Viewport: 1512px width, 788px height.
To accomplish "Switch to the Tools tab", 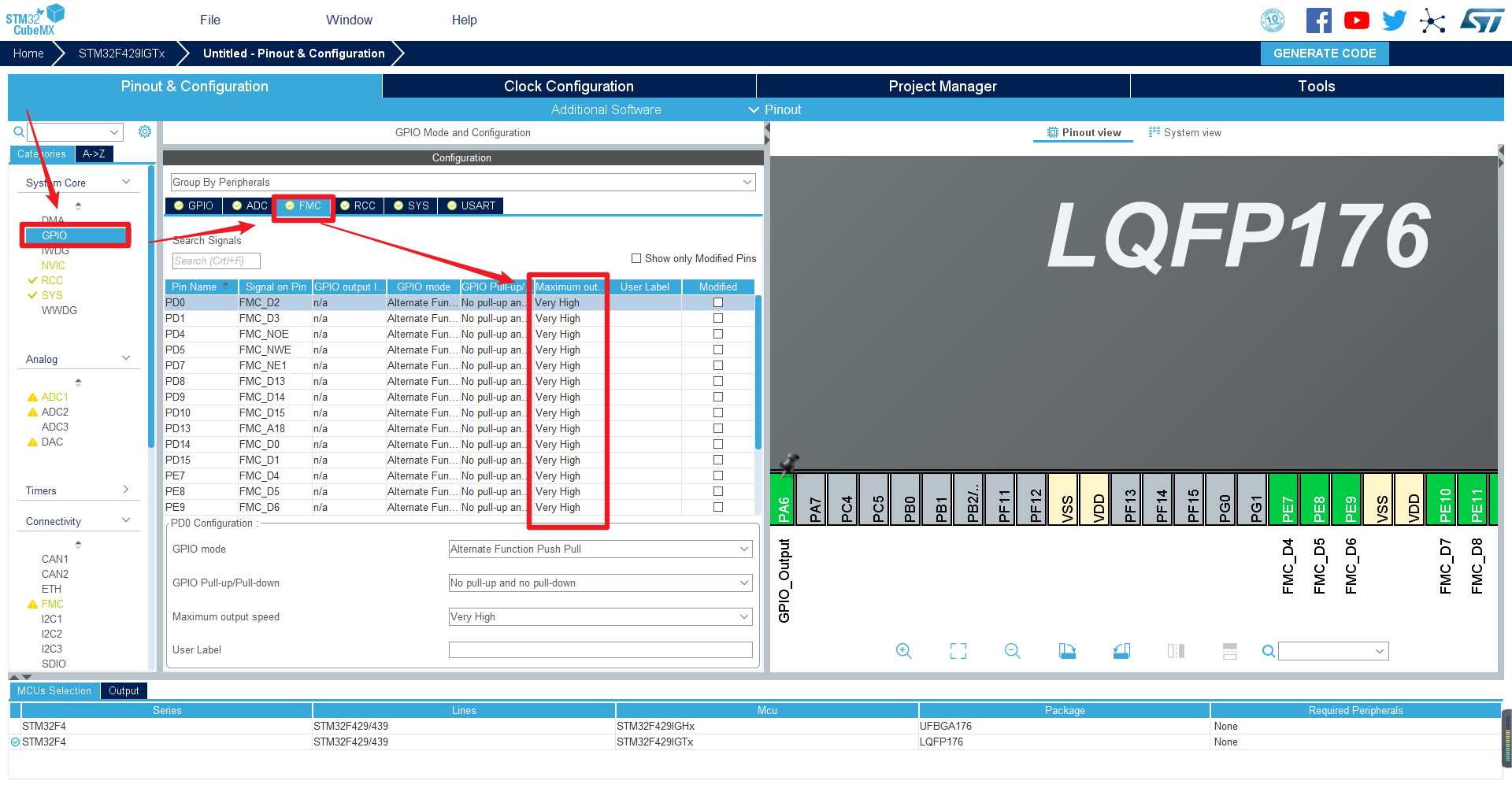I will [1317, 86].
